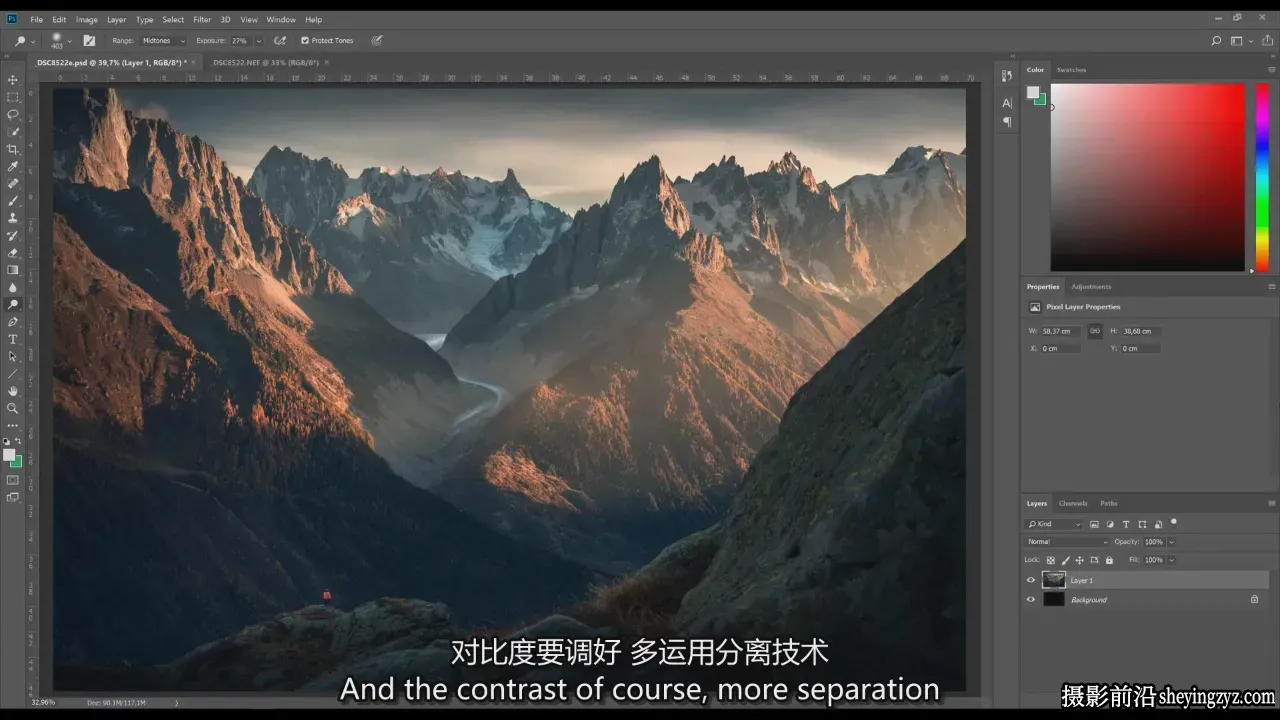
Task: Switch to the Channels tab
Action: pyautogui.click(x=1073, y=503)
